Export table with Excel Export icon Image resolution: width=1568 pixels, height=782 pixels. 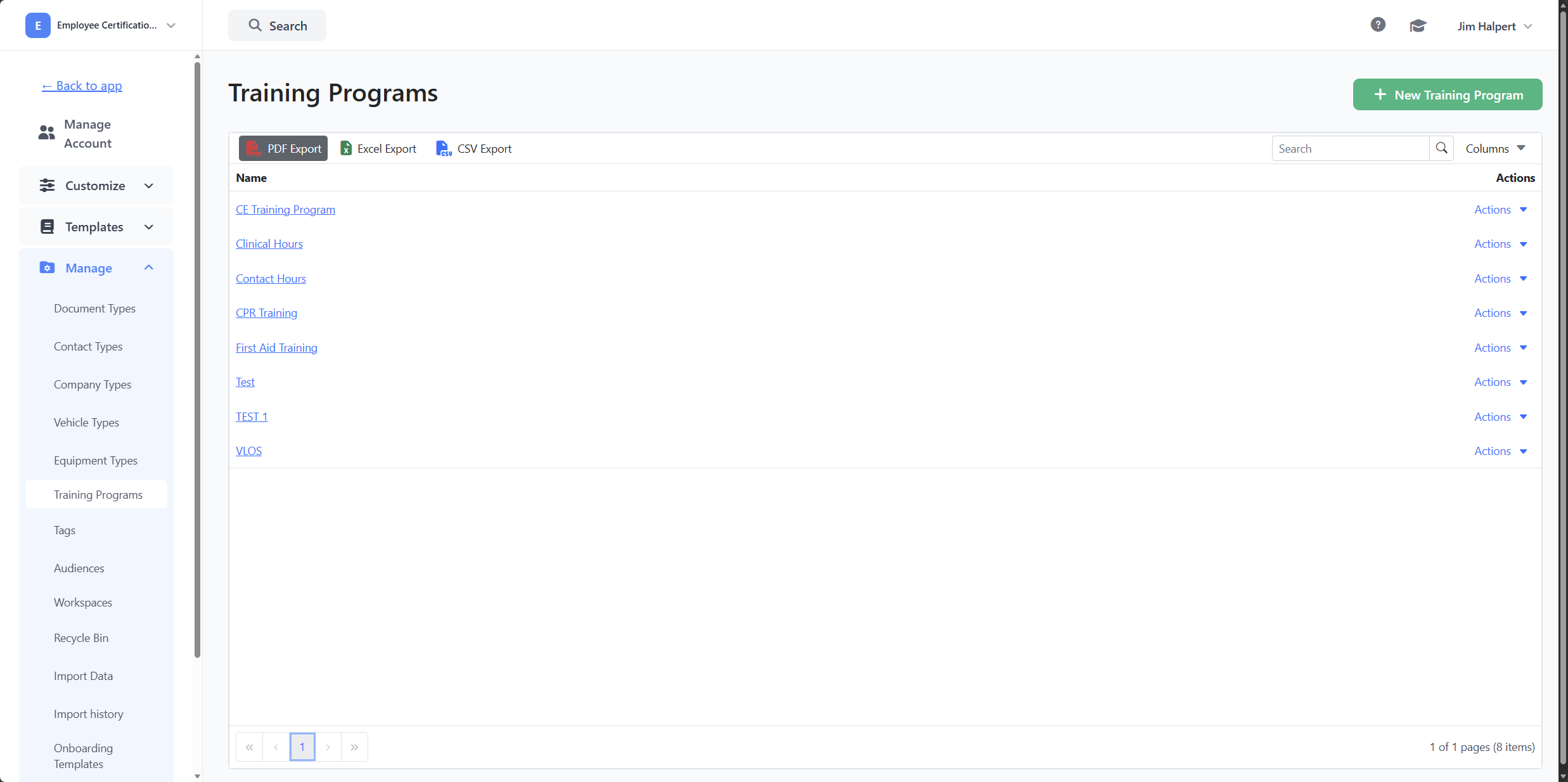pyautogui.click(x=346, y=148)
